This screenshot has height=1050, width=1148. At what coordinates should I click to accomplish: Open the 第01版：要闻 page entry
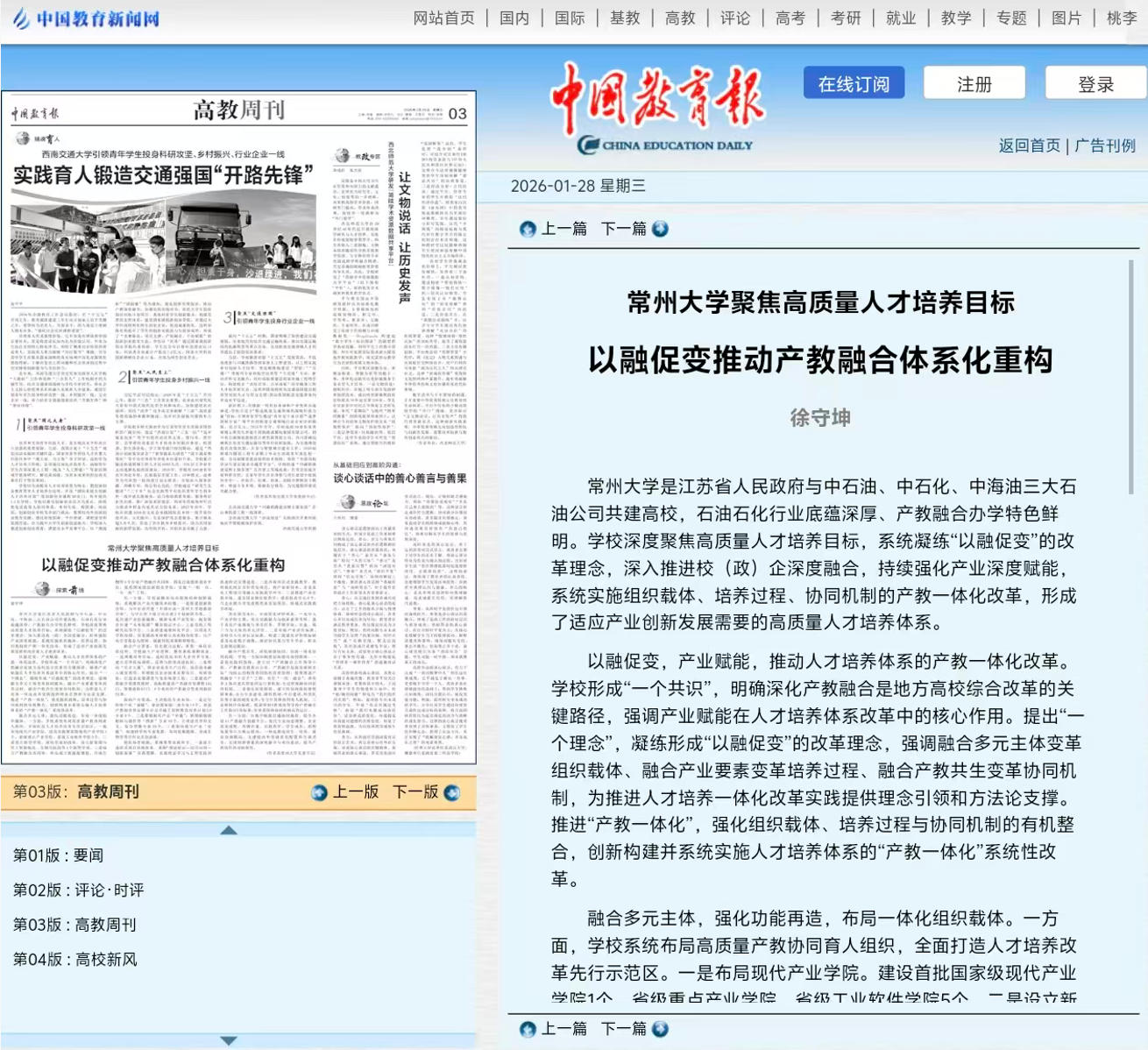59,855
